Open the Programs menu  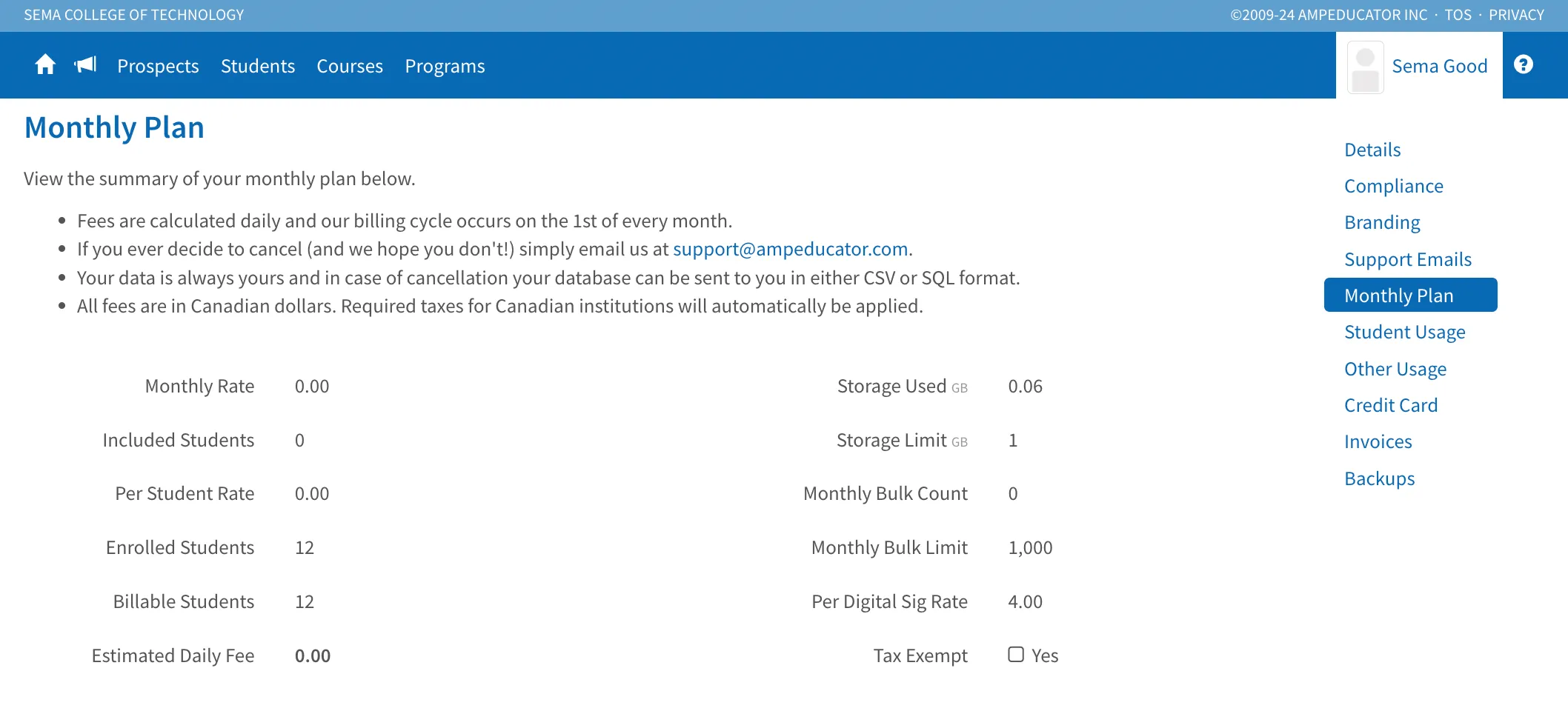click(445, 66)
